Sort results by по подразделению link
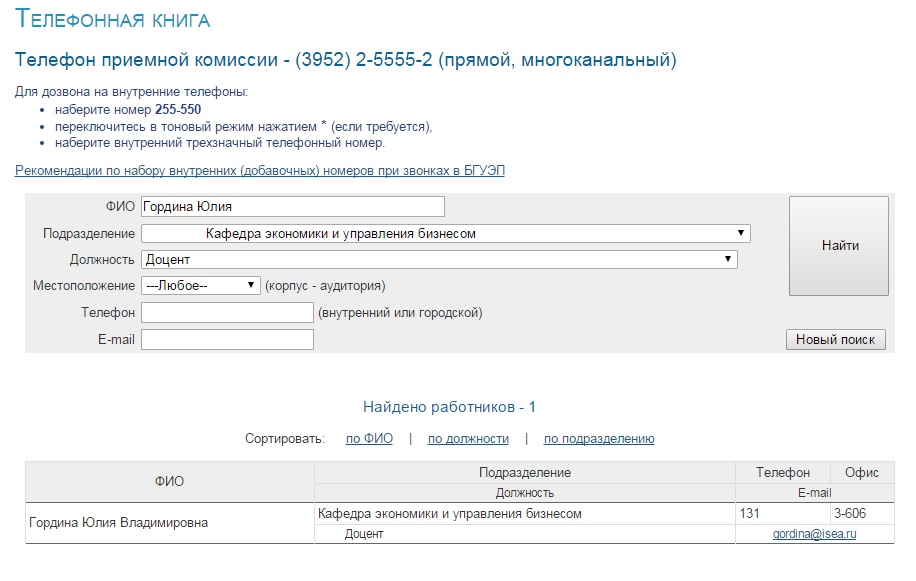916x581 pixels. click(599, 439)
